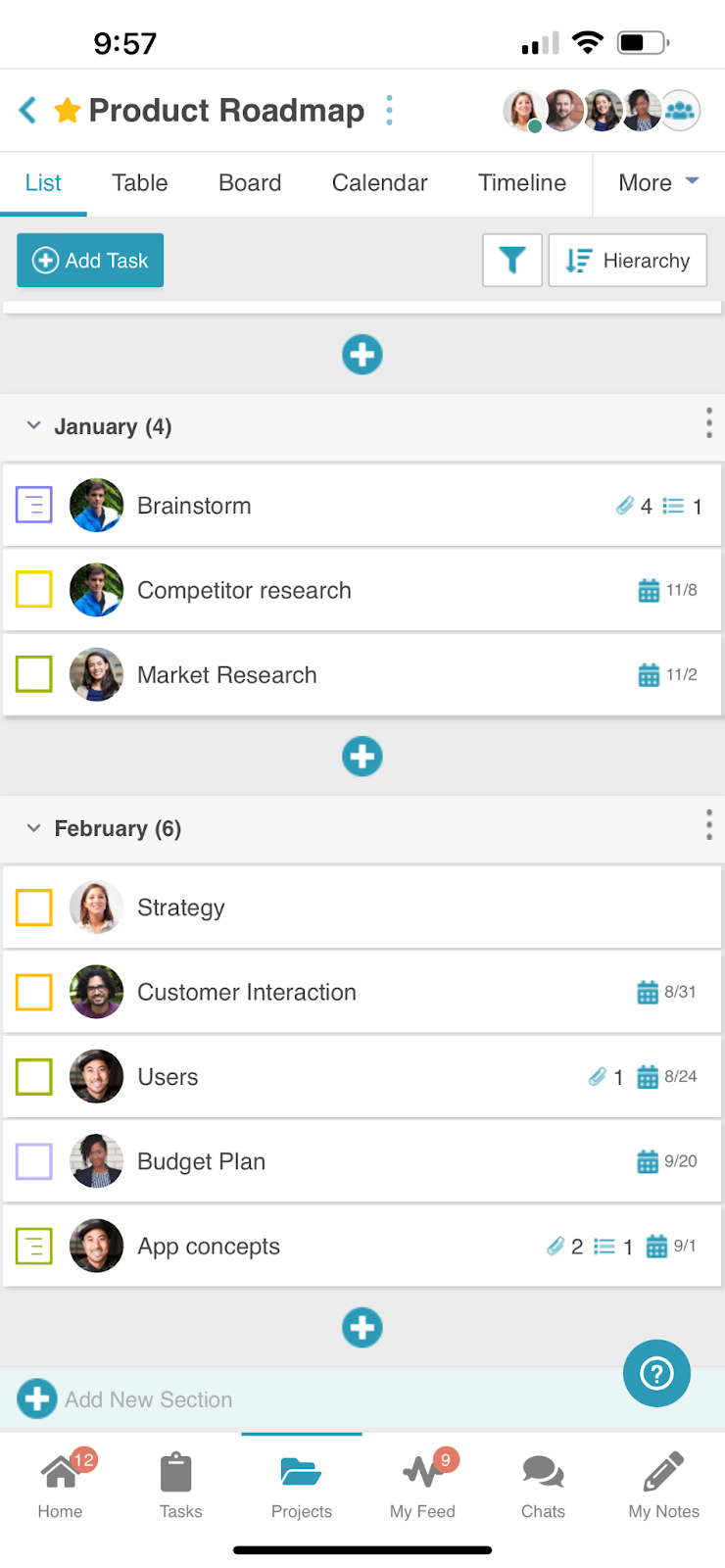Viewport: 725px width, 1568px height.
Task: Go back with the left arrow
Action: pyautogui.click(x=28, y=111)
